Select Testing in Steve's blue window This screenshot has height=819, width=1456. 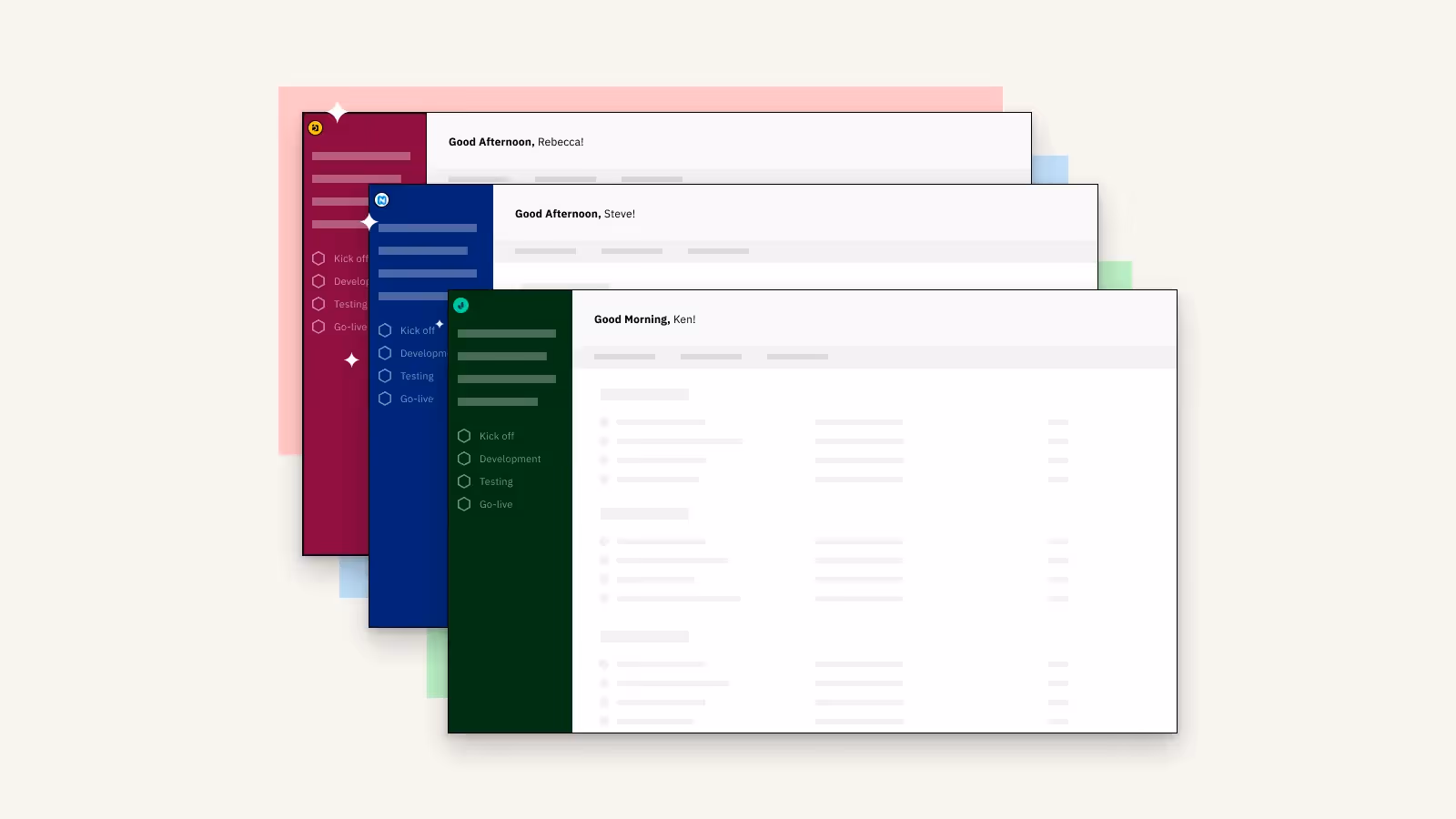(417, 376)
